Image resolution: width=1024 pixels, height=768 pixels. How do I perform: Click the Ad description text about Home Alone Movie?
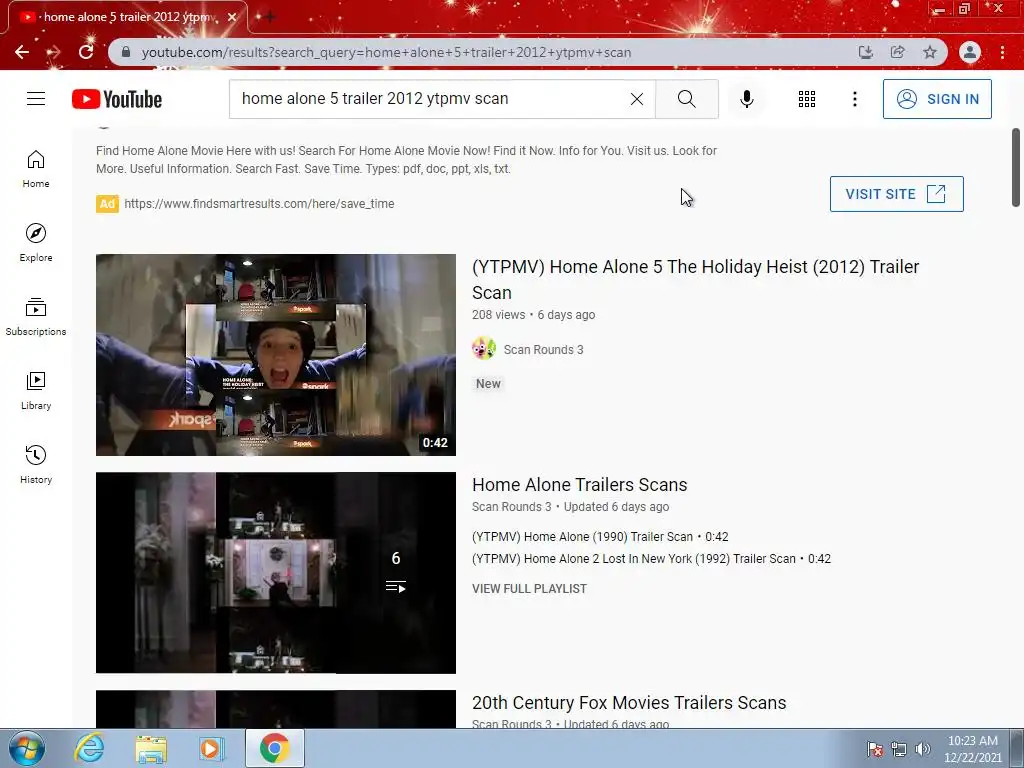[406, 159]
